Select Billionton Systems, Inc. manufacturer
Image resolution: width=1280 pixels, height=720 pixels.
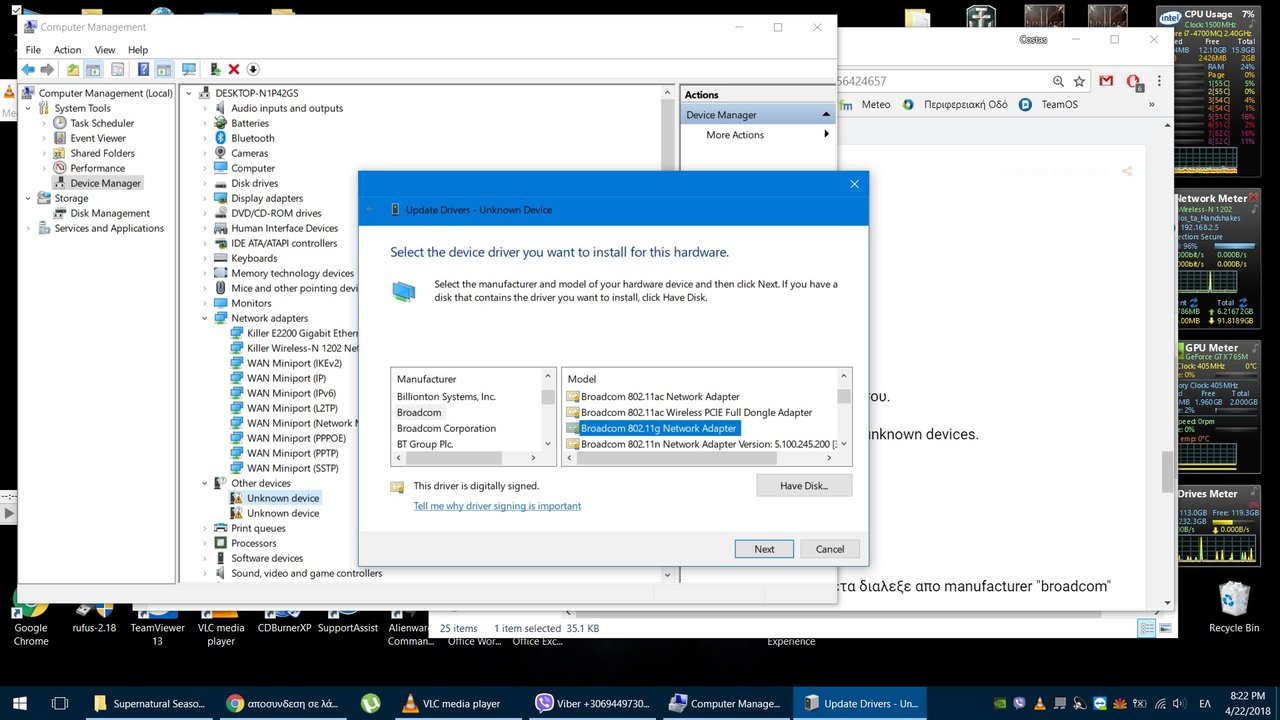tap(446, 396)
